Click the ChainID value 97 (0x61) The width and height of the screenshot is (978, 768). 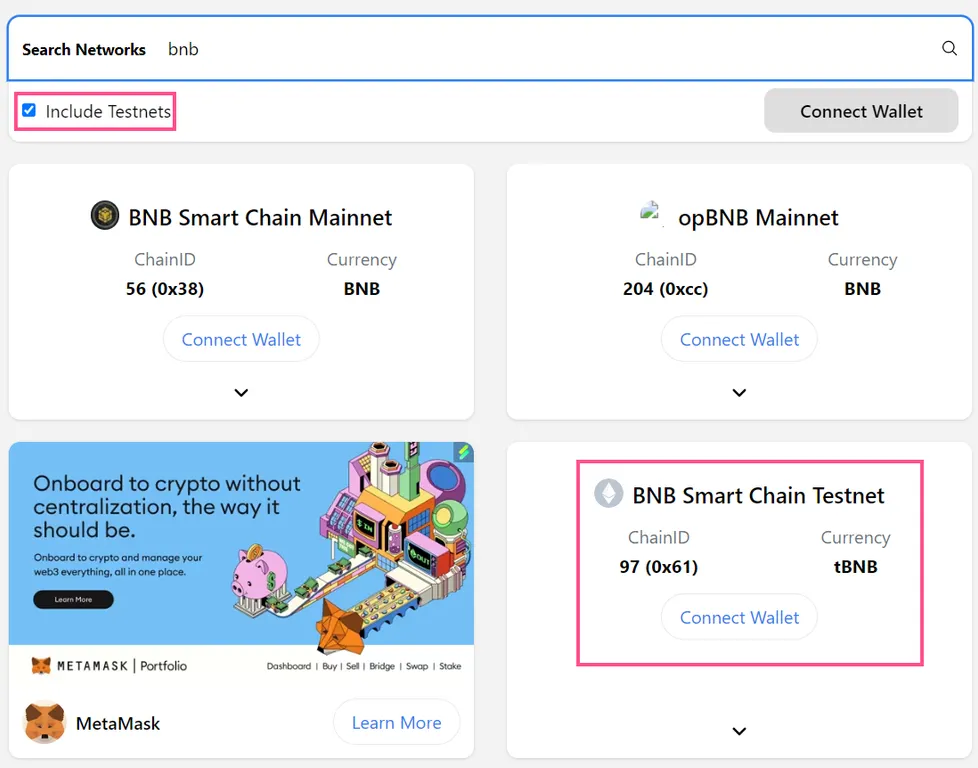pos(659,566)
